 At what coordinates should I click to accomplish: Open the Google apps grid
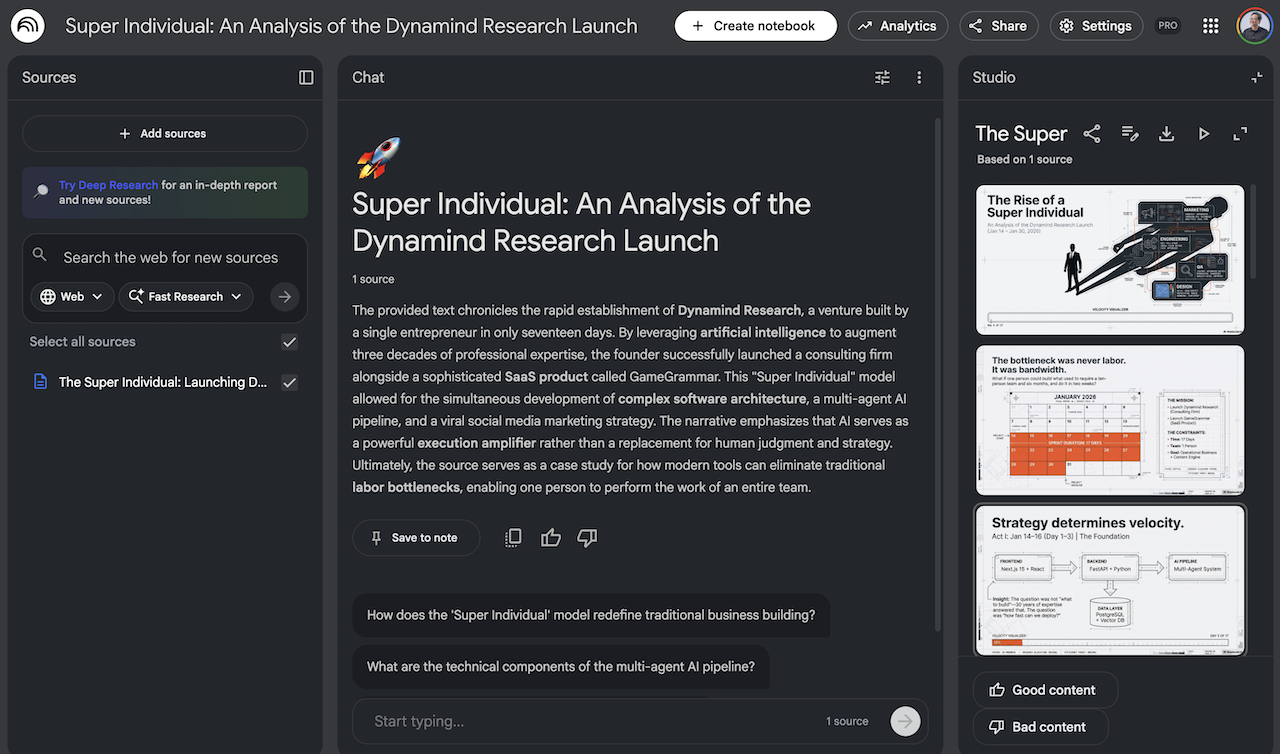1210,25
